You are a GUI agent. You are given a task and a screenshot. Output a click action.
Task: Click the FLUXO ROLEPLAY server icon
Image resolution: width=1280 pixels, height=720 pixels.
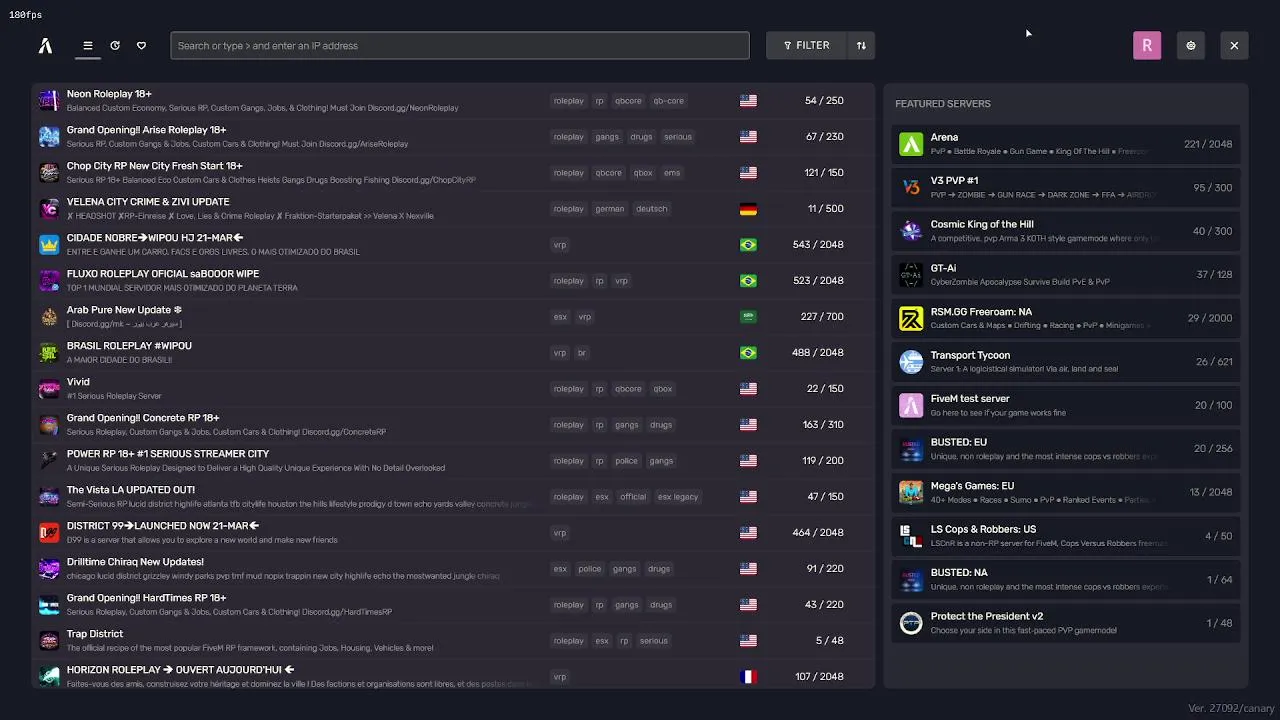(49, 280)
